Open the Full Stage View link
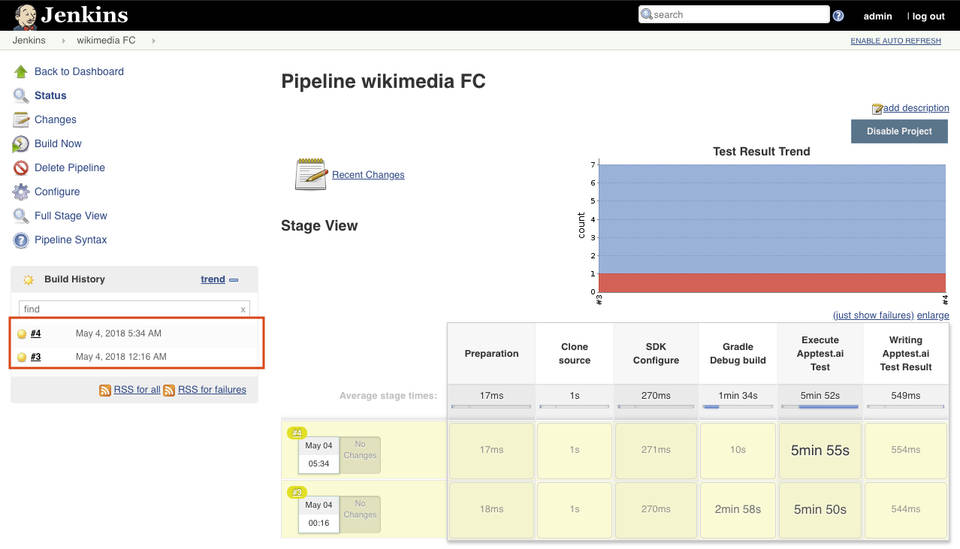Screen dimensions: 960x549 [x=70, y=216]
